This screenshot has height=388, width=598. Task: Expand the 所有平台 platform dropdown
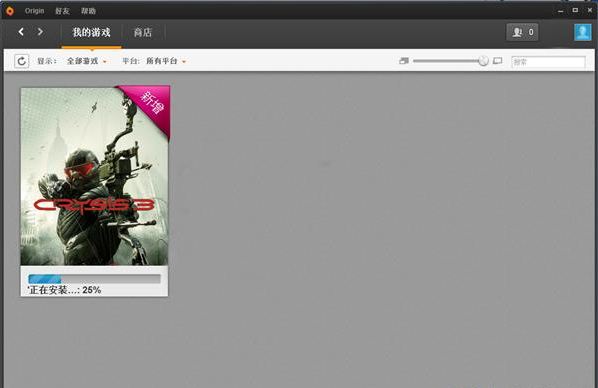(166, 61)
